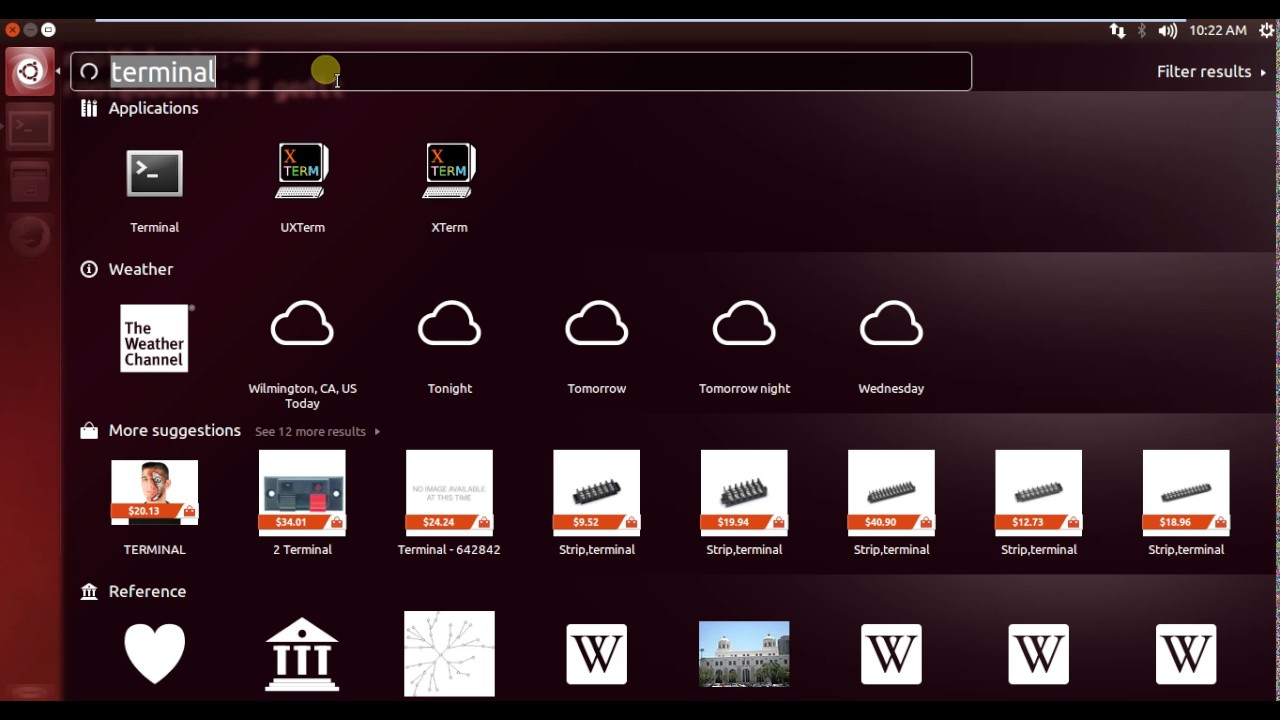The image size is (1280, 720).
Task: Click the Tomorrow forecast cloud
Action: click(x=597, y=324)
